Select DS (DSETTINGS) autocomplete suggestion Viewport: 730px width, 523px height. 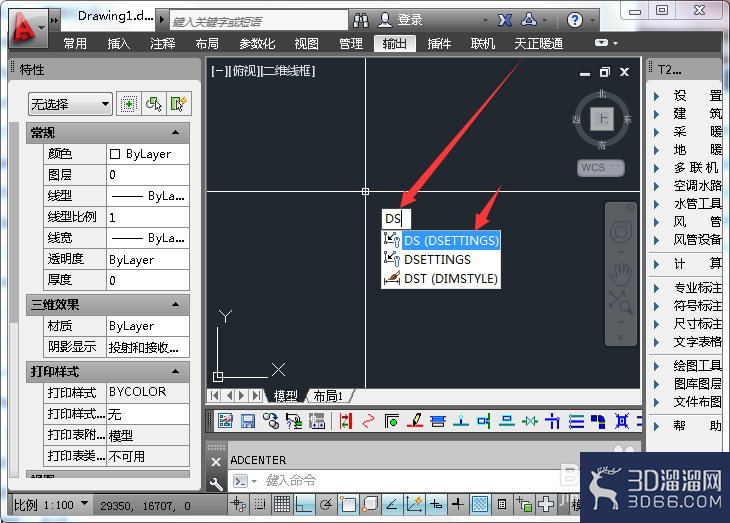441,241
